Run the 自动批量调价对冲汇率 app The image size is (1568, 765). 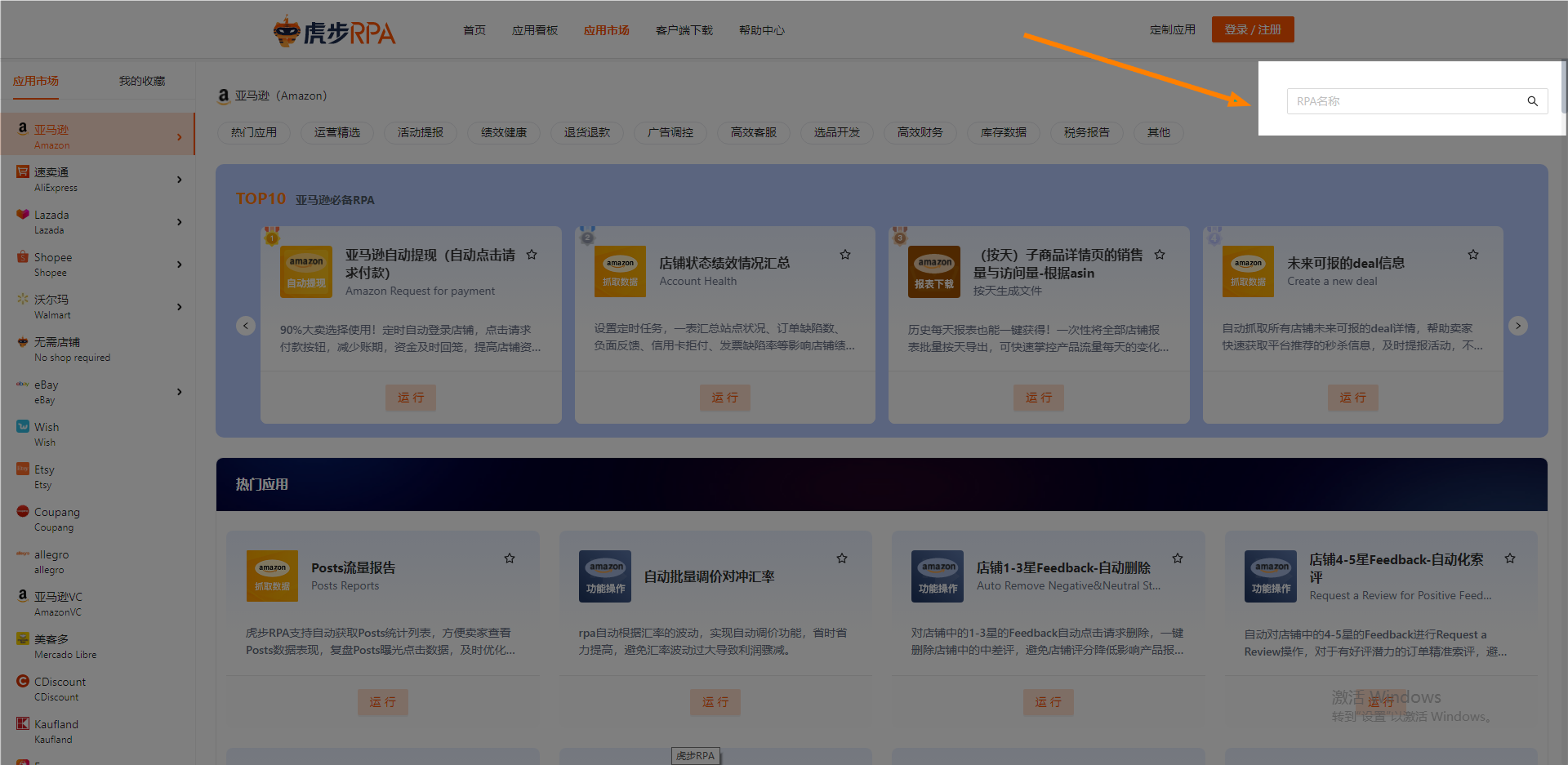(715, 702)
